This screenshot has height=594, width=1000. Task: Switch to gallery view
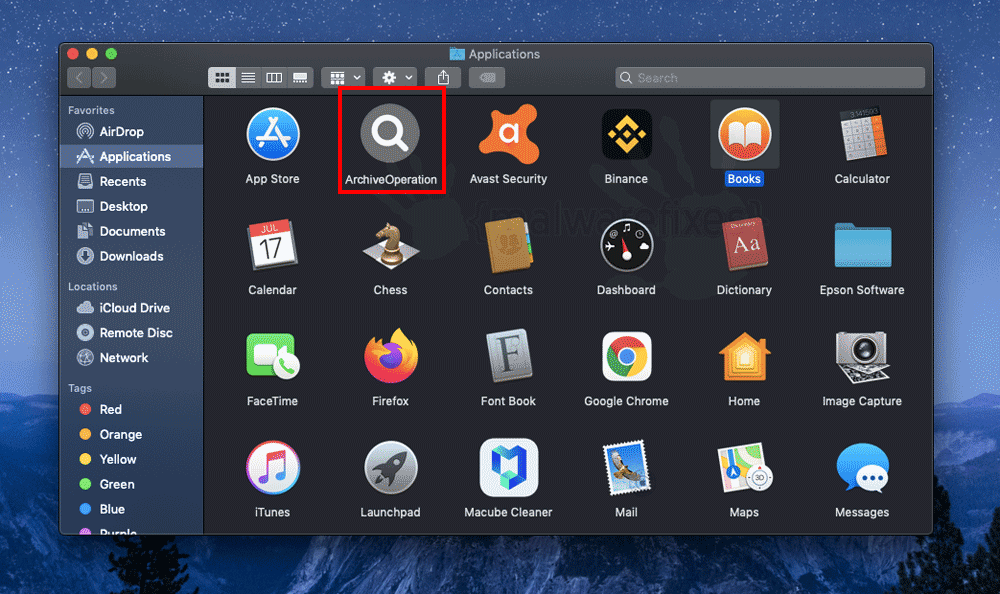300,78
